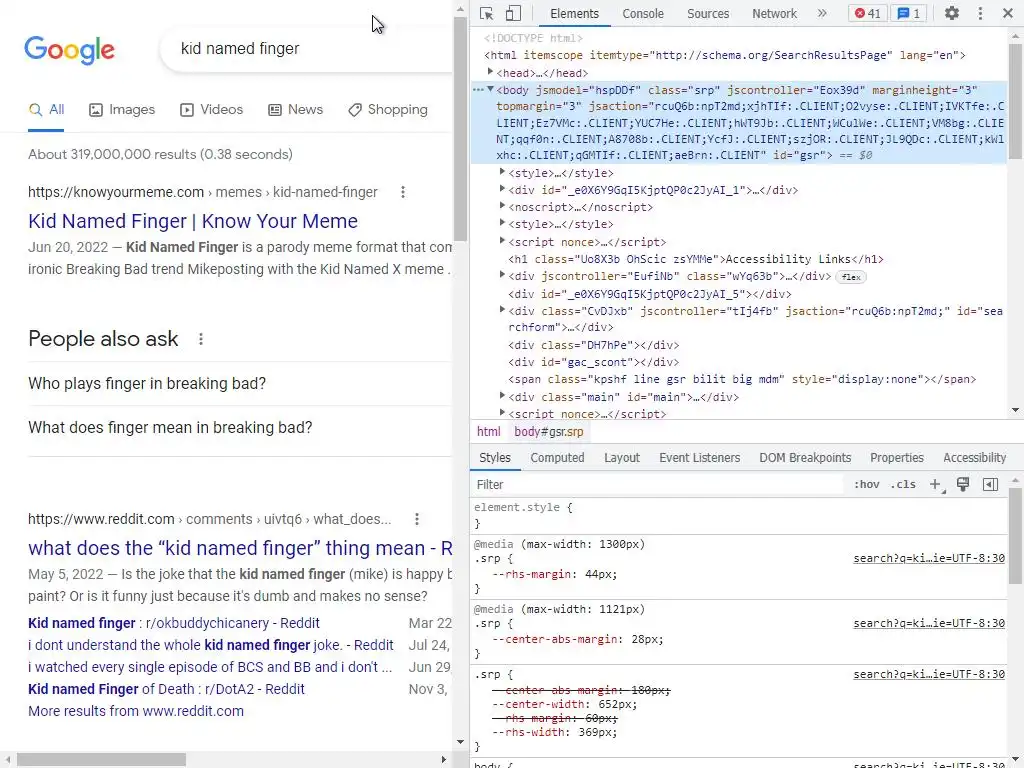Focus the Styles Filter field
Image resolution: width=1024 pixels, height=768 pixels.
pyautogui.click(x=657, y=485)
